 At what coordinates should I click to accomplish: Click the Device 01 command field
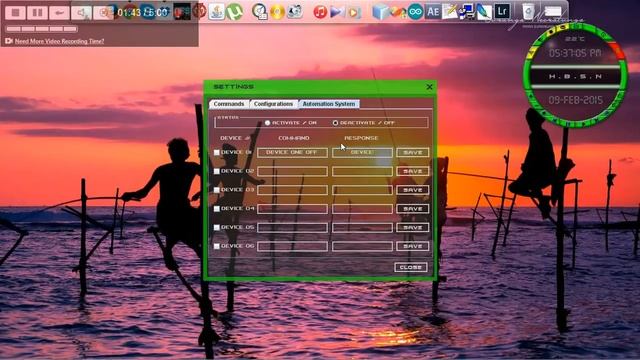tap(292, 152)
